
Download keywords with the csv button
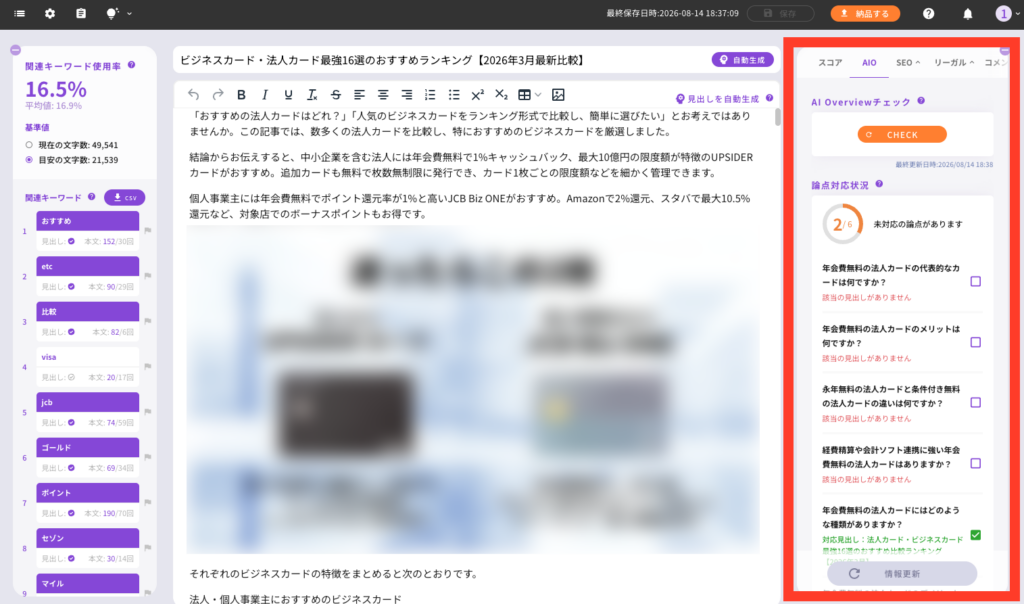pos(125,197)
